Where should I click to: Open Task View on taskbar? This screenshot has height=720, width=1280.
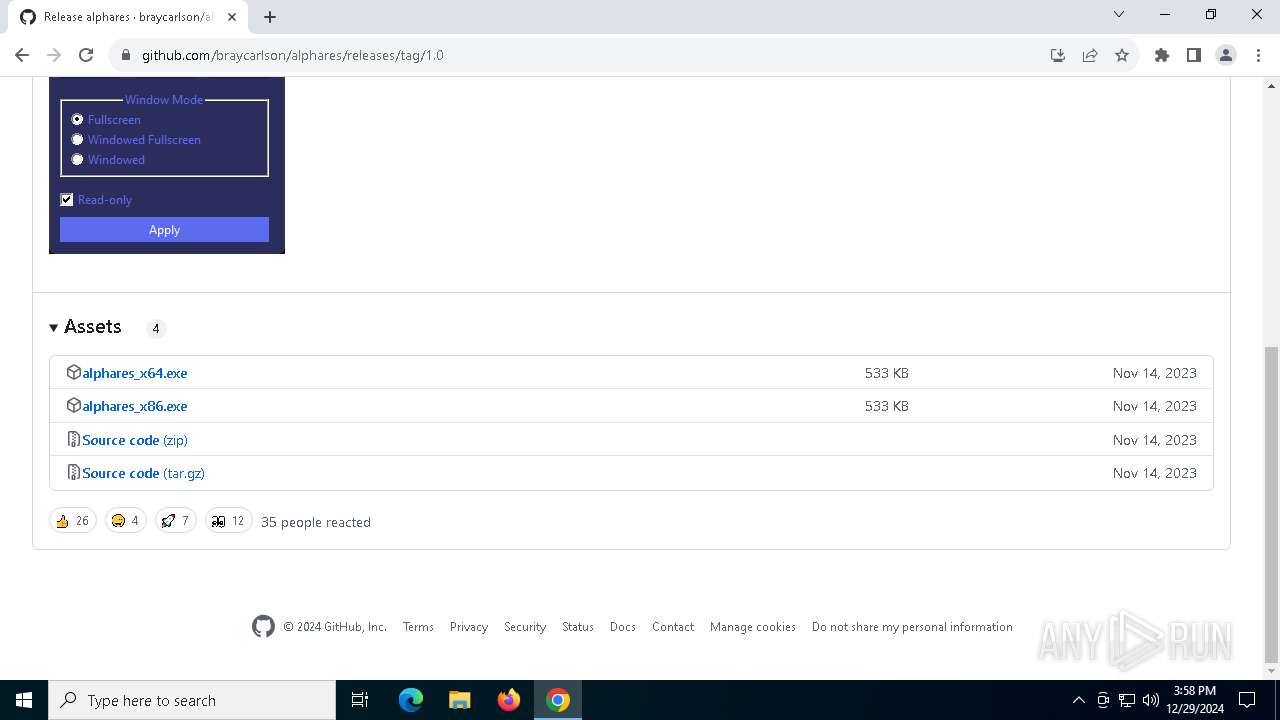360,700
